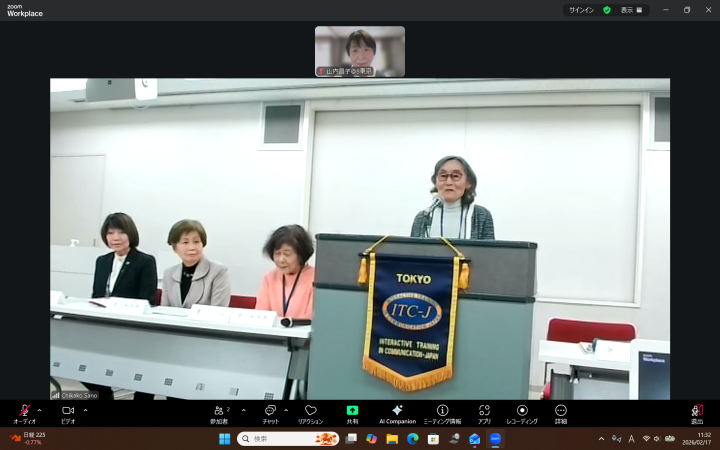Open the chat panel
The image size is (720, 450).
tap(270, 411)
